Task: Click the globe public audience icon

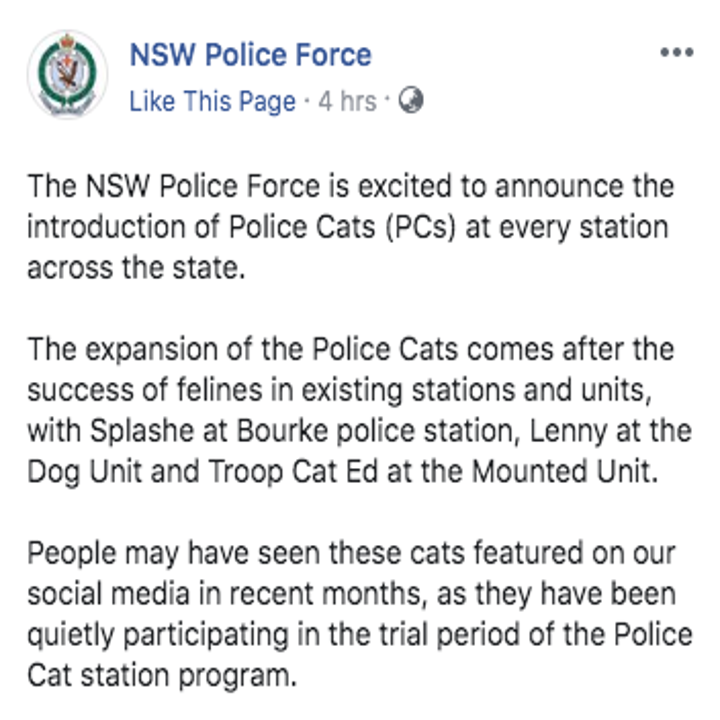Action: pos(411,101)
